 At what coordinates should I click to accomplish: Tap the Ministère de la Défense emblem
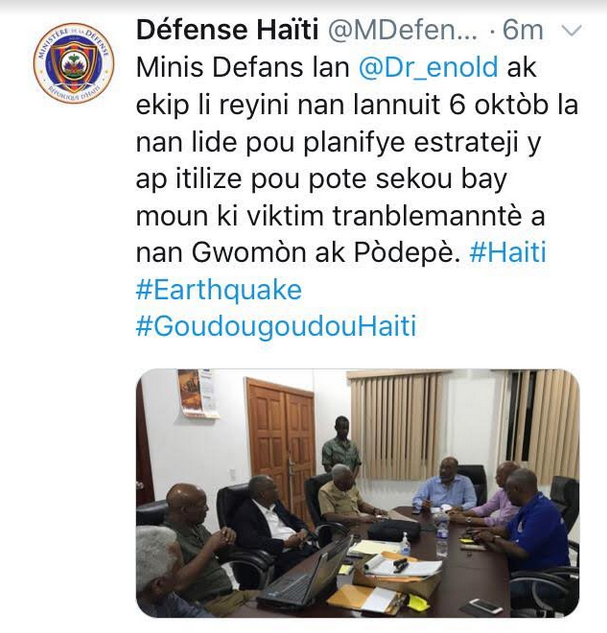click(x=73, y=63)
